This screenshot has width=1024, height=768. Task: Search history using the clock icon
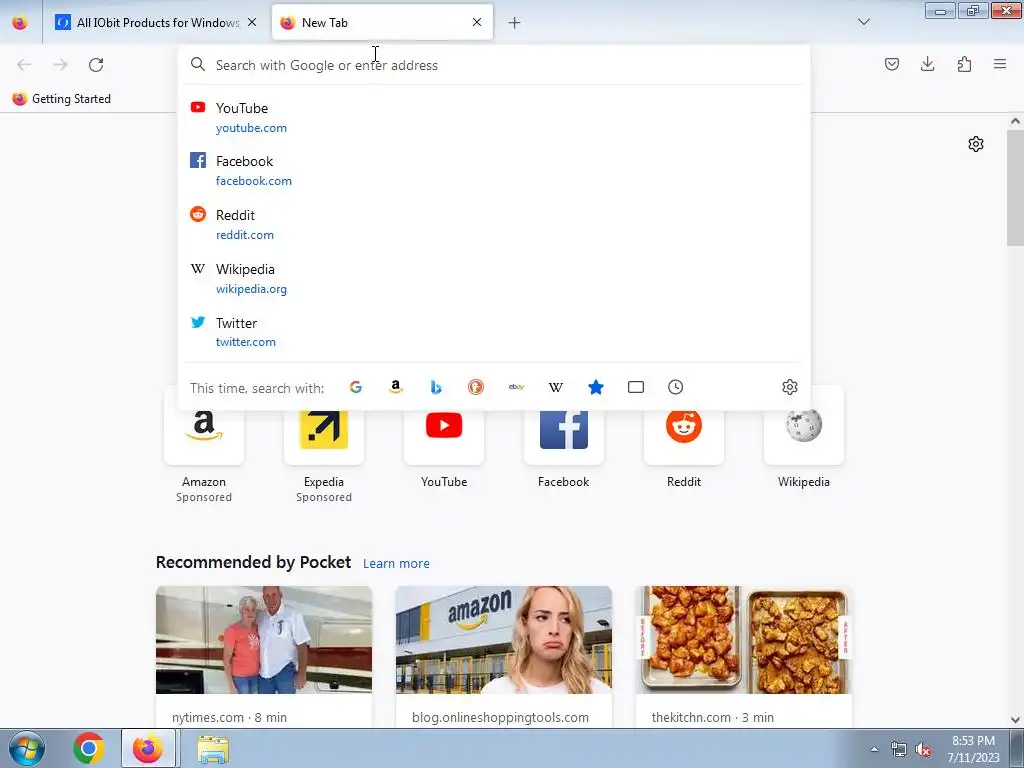pos(676,387)
